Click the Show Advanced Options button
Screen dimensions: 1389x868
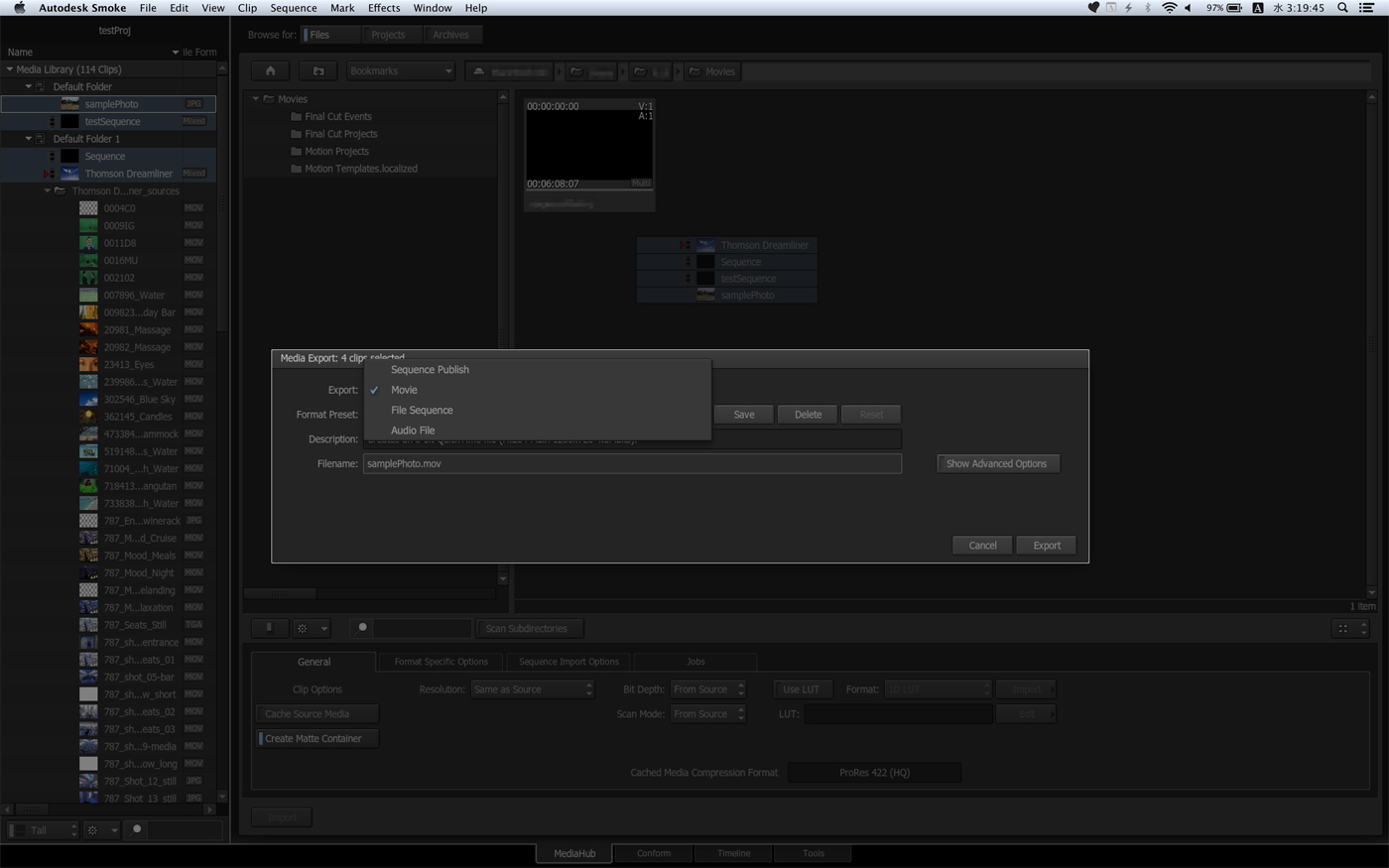[x=997, y=463]
